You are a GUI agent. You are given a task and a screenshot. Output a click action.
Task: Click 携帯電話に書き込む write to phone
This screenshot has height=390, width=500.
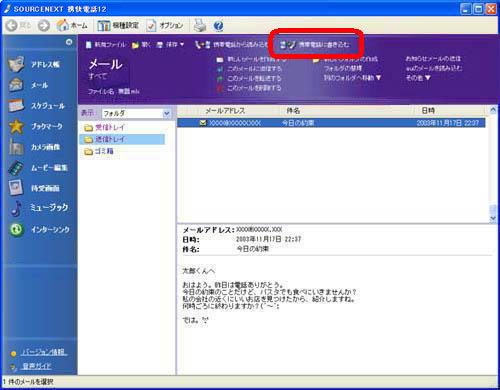click(315, 45)
